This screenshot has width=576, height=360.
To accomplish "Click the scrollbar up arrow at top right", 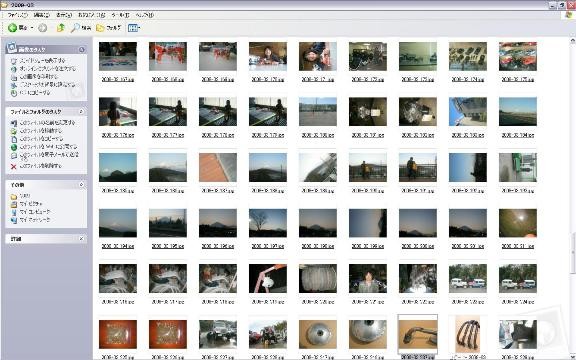I will [x=573, y=40].
